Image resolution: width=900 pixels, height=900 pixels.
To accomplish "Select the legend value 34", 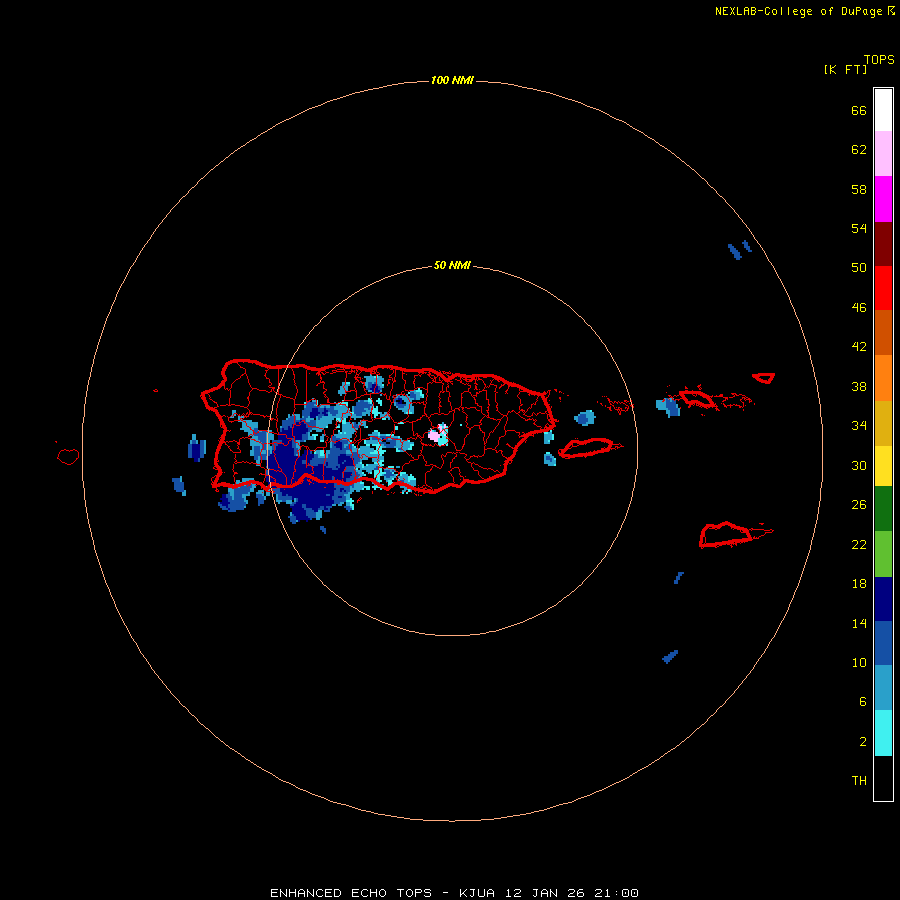I will [859, 425].
